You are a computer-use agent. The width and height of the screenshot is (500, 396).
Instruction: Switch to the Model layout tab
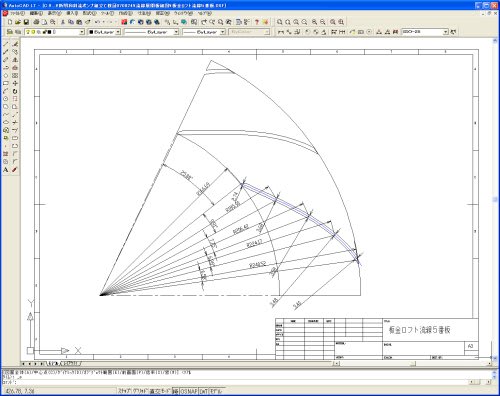click(54, 363)
